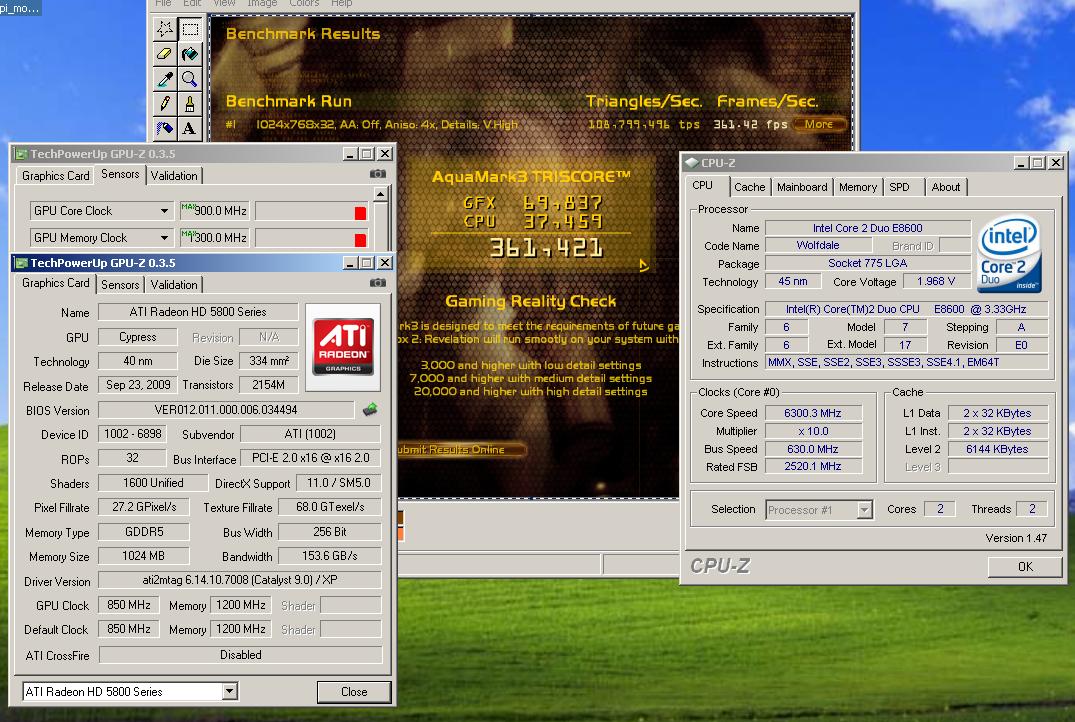Switch to the Sensors tab in the front GPU-Z window
The width and height of the screenshot is (1075, 722).
point(120,285)
